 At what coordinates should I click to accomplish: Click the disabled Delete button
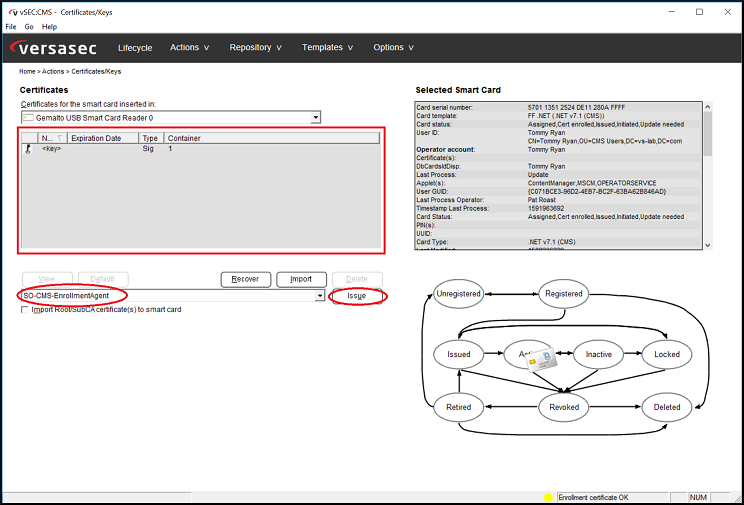pos(357,279)
